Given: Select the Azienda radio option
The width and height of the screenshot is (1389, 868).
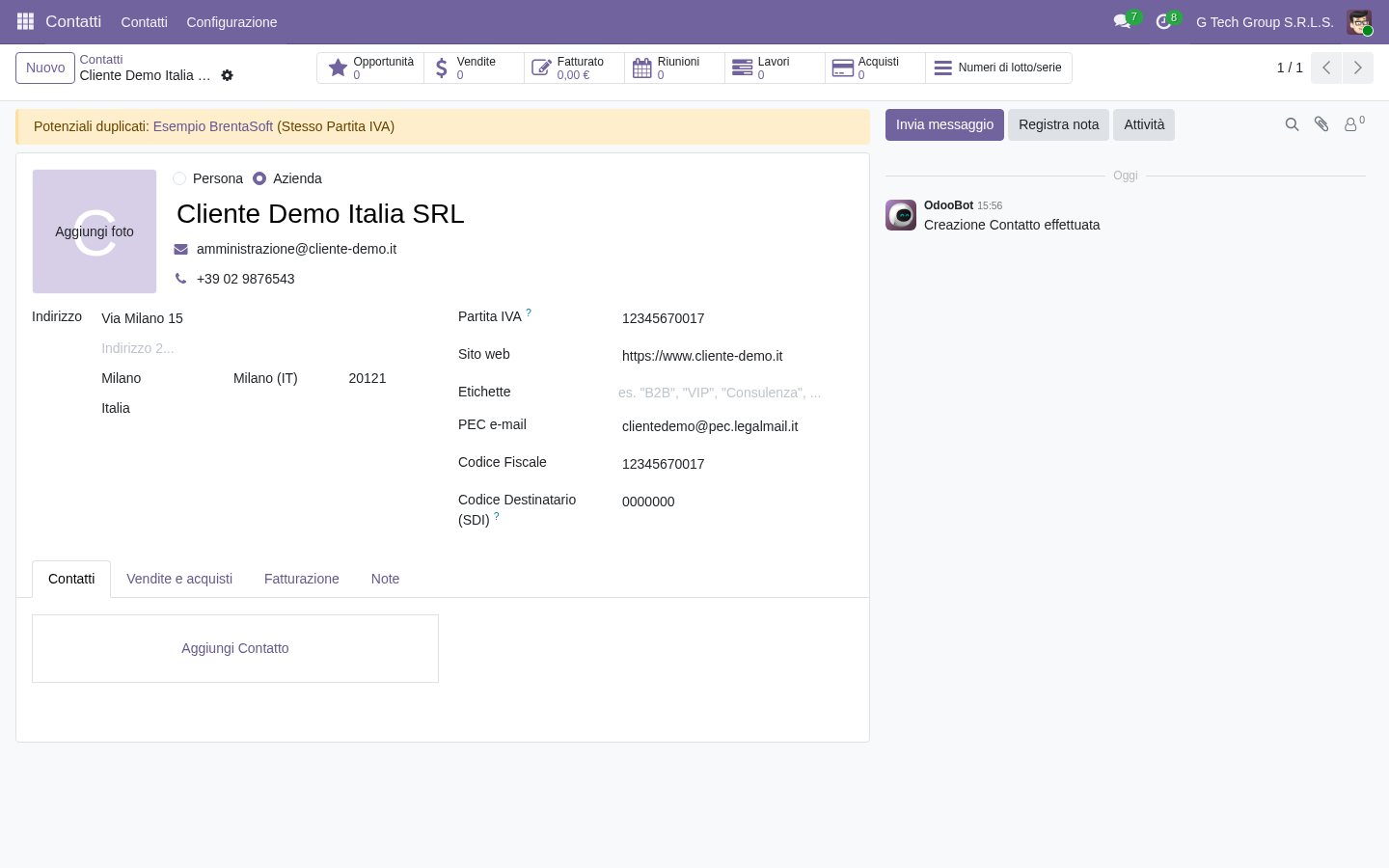Looking at the screenshot, I should (259, 178).
